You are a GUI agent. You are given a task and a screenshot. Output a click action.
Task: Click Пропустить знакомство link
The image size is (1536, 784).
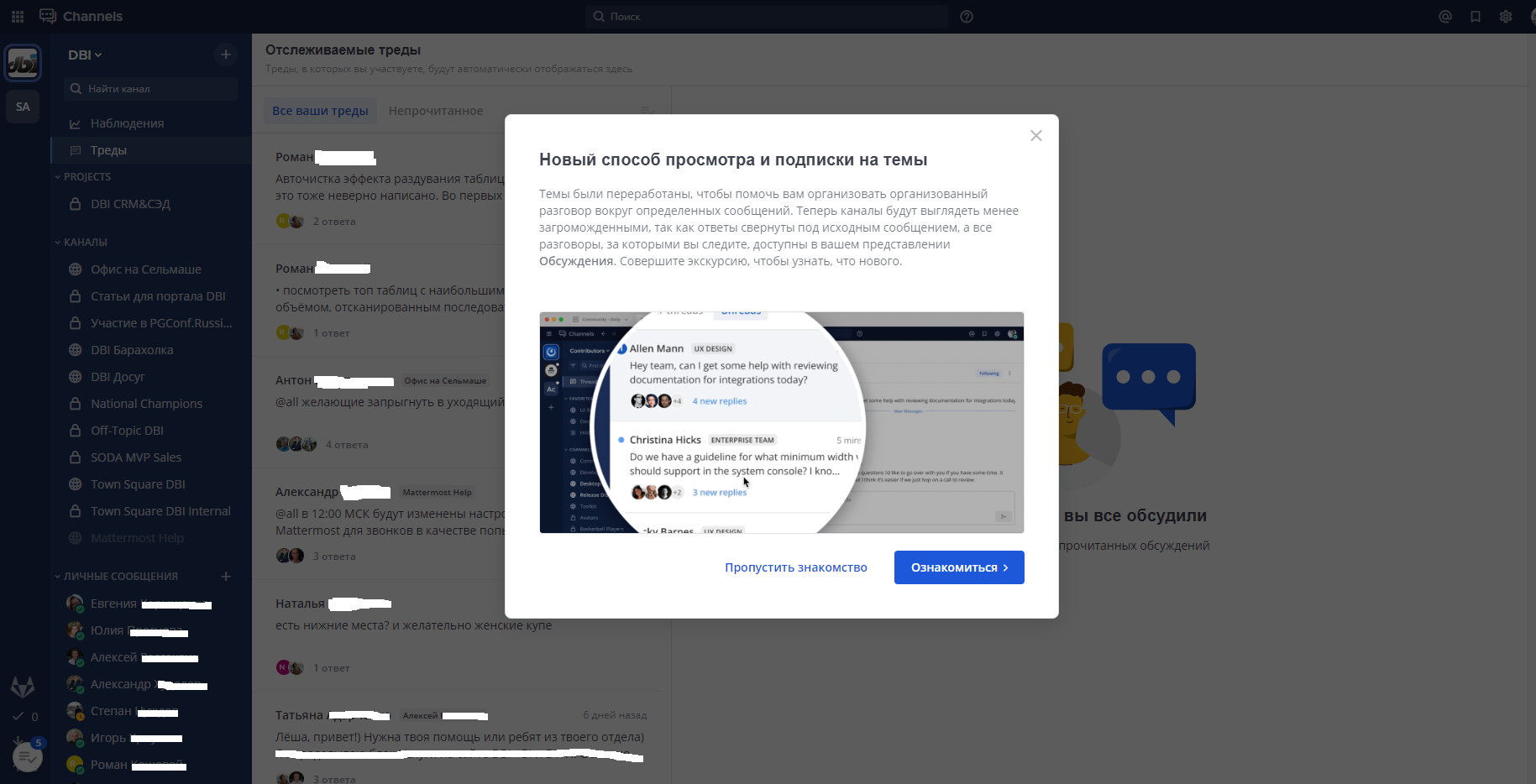(x=796, y=567)
